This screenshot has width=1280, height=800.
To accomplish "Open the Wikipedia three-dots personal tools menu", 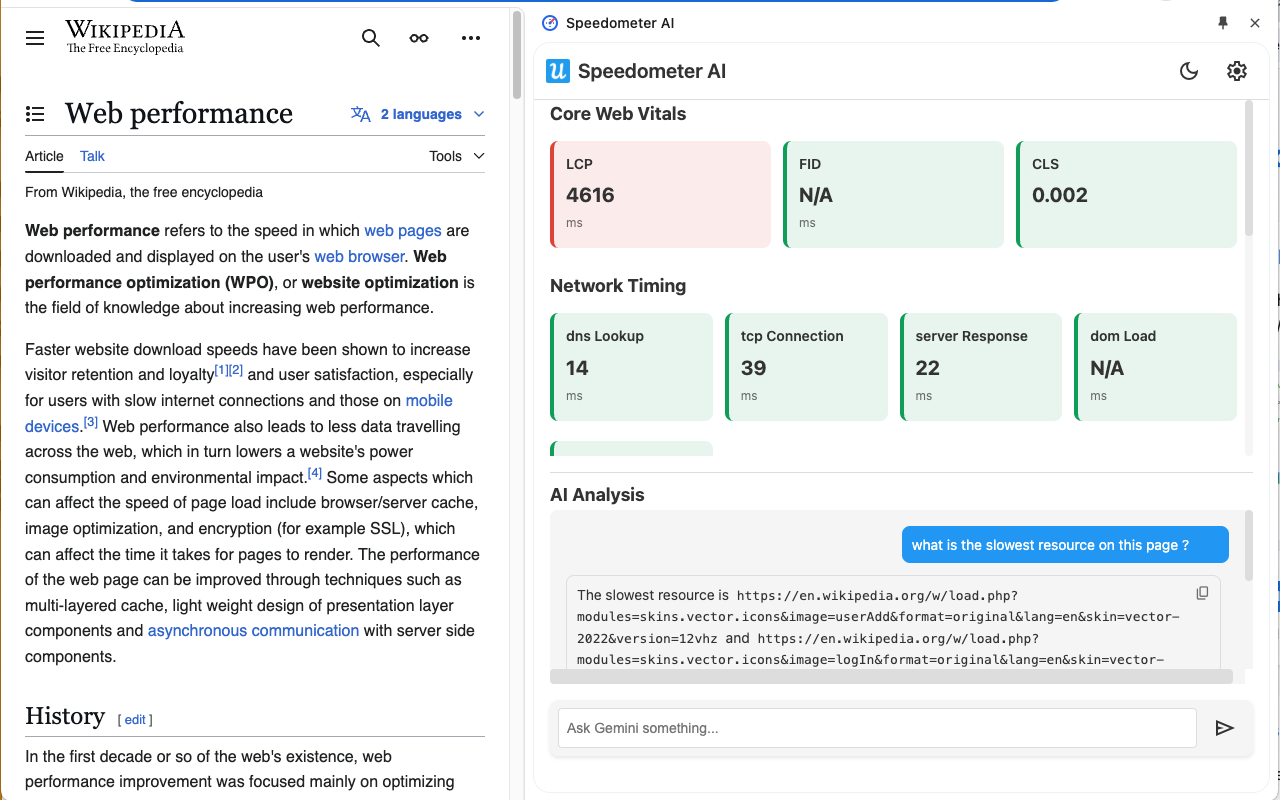I will point(471,38).
